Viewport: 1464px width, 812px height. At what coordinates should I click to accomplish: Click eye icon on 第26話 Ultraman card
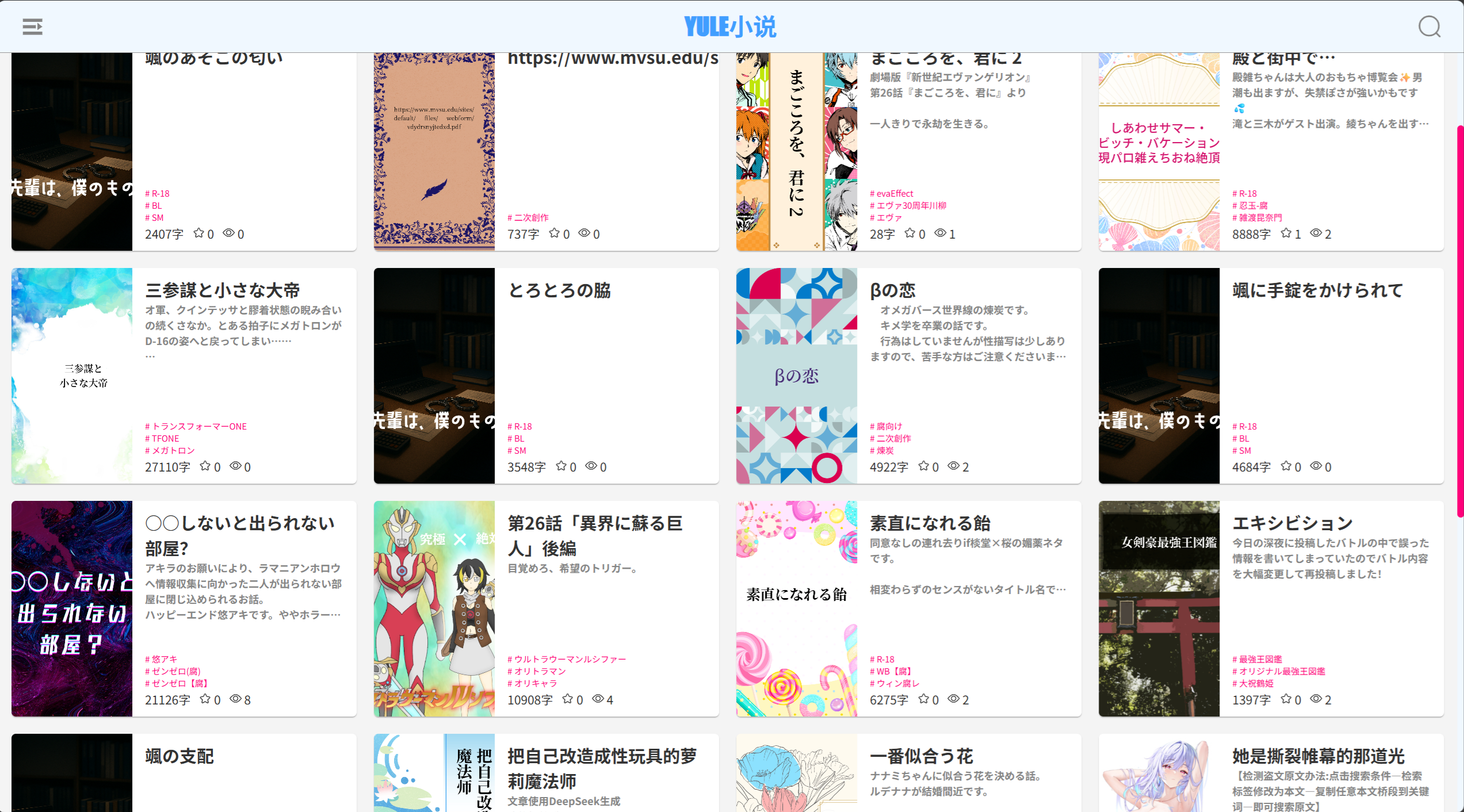click(x=598, y=699)
